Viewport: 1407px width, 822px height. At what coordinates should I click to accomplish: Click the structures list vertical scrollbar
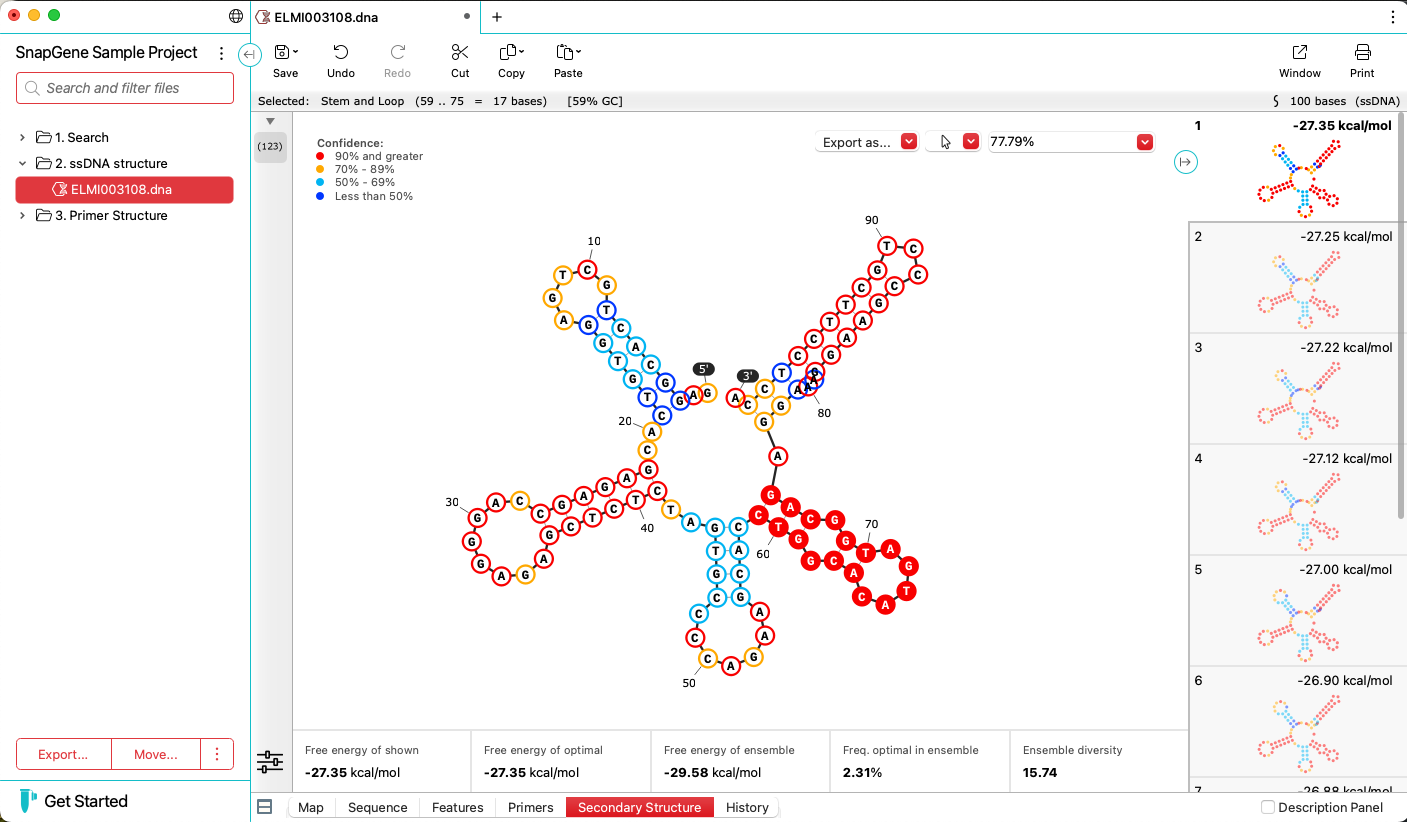pos(1403,315)
